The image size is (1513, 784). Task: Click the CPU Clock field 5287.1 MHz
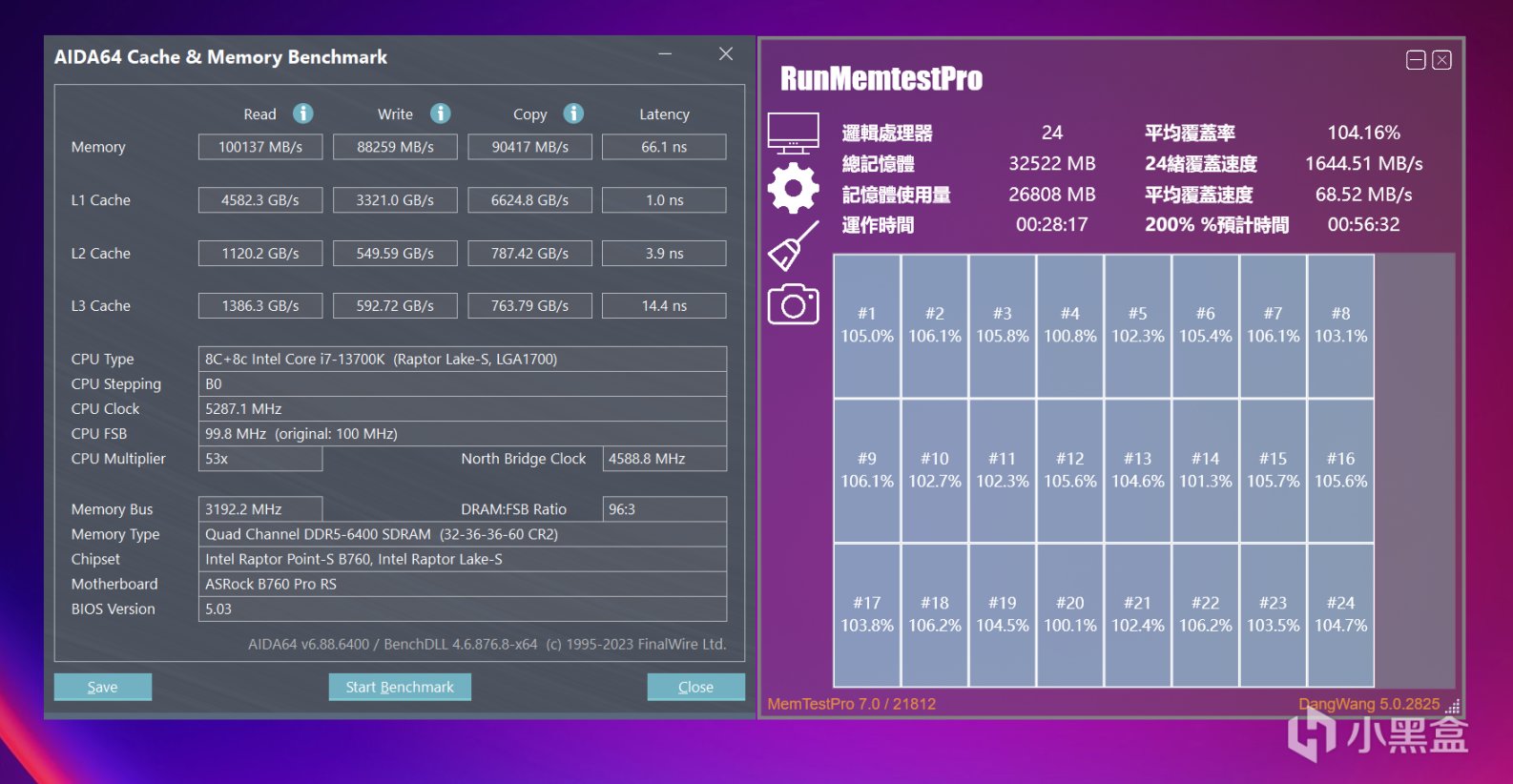coord(463,409)
